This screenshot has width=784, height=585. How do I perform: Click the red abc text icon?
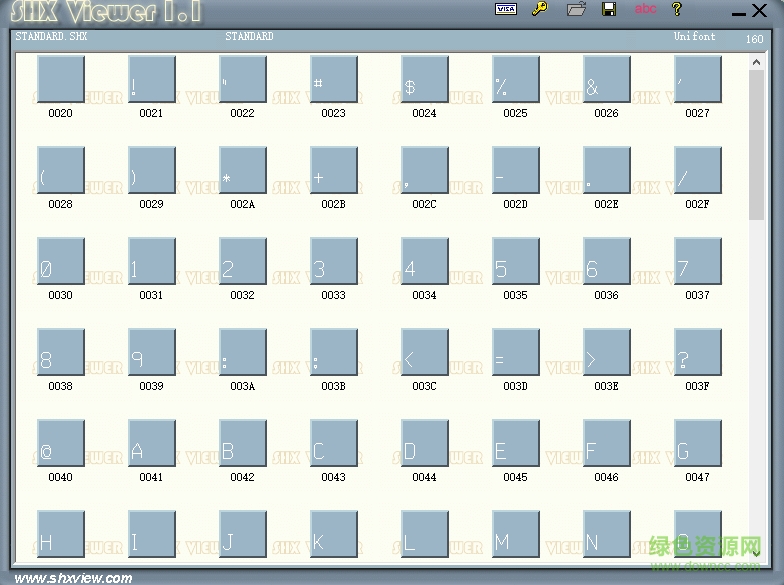pyautogui.click(x=646, y=9)
